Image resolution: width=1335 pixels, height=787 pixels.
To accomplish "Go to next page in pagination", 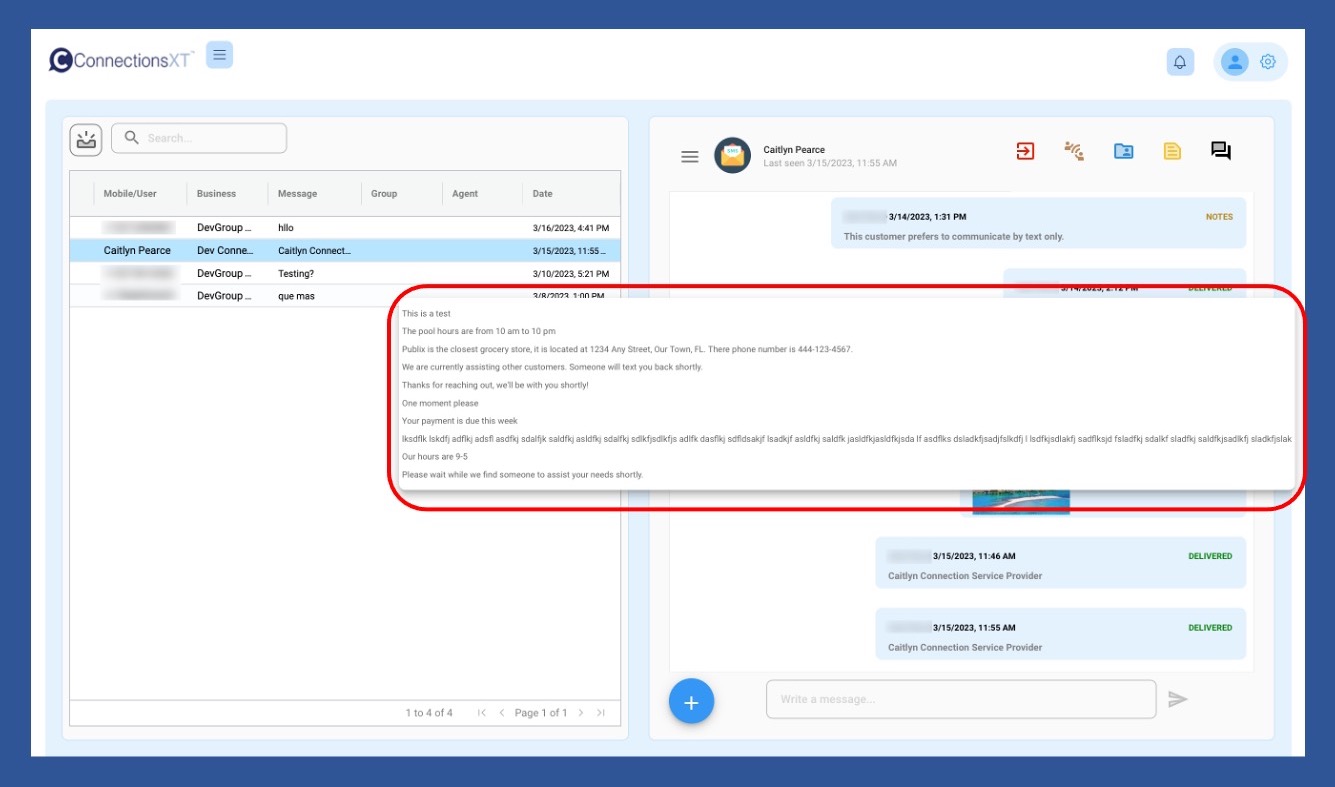I will (x=581, y=713).
